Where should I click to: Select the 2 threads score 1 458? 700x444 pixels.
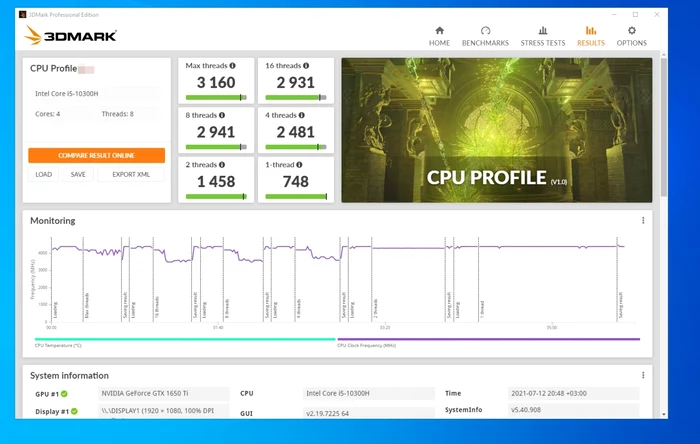[x=216, y=182]
